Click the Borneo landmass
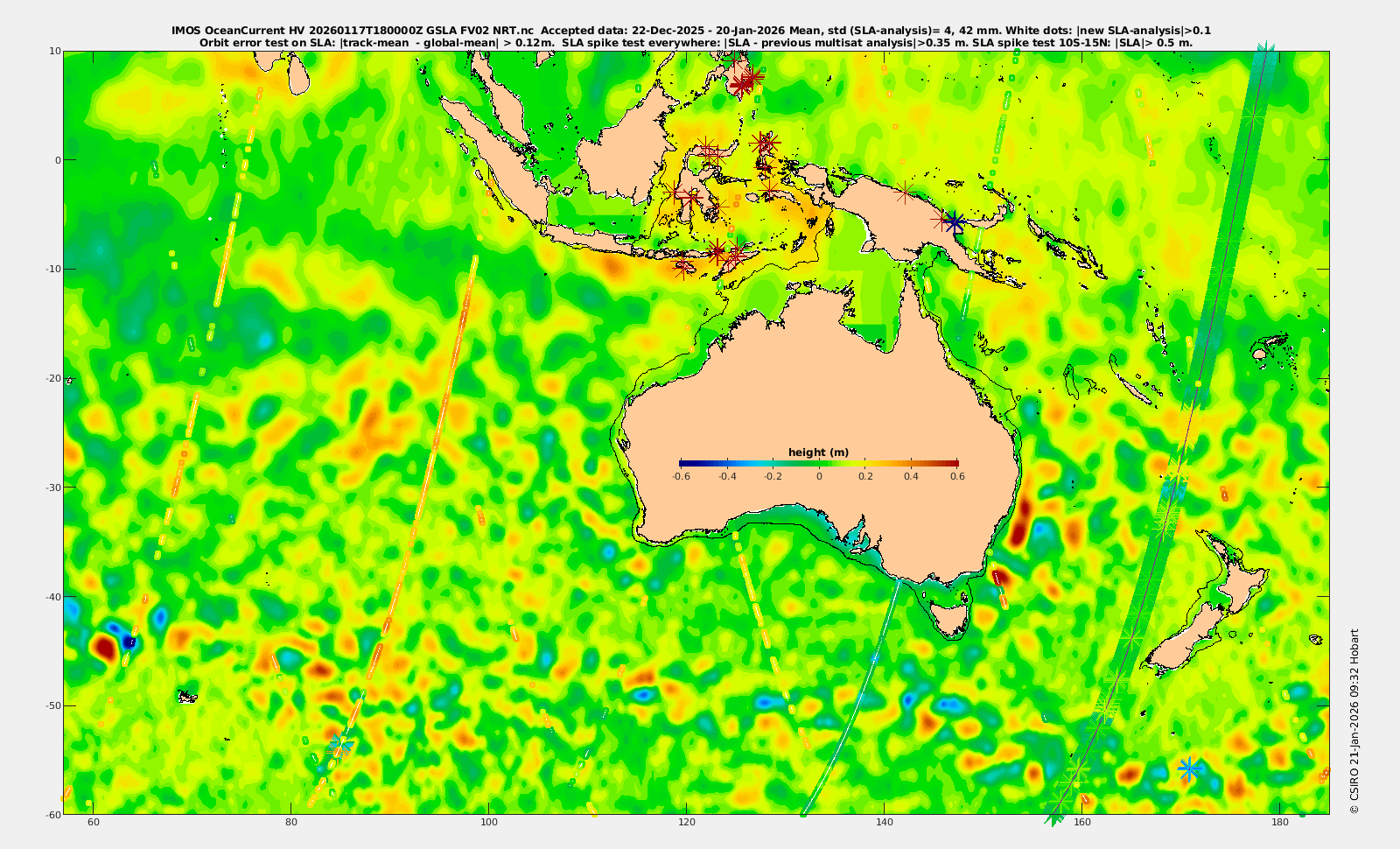Image resolution: width=1400 pixels, height=849 pixels. 626,144
